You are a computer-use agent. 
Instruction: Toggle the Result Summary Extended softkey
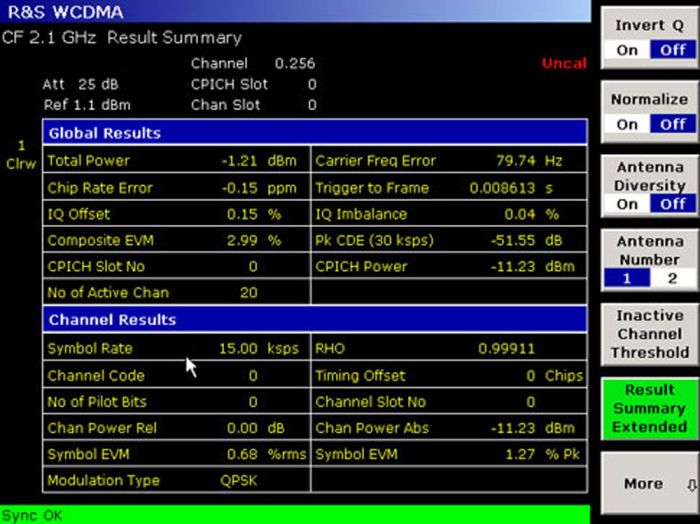650,408
